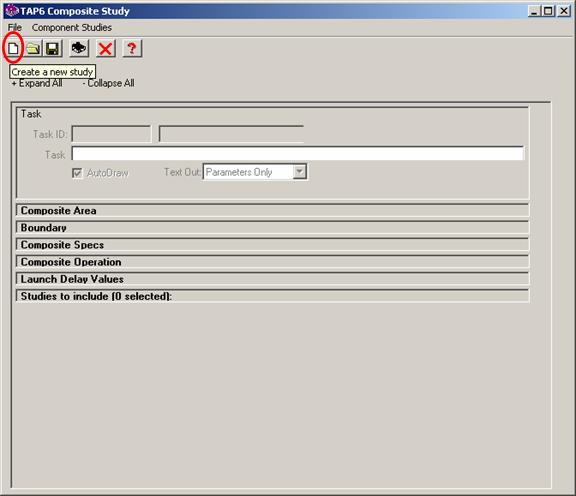Open help with red question mark icon
Image resolution: width=576 pixels, height=496 pixels.
click(x=132, y=48)
